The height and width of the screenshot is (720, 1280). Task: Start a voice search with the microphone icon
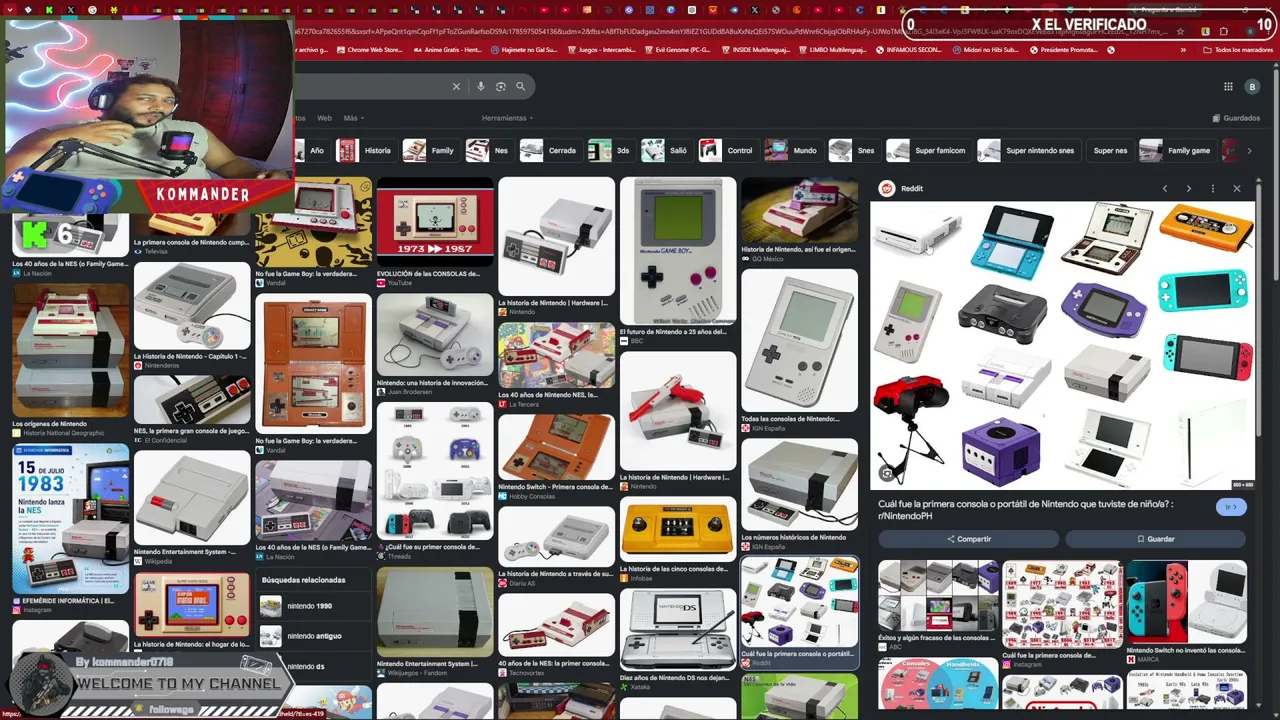tap(481, 87)
